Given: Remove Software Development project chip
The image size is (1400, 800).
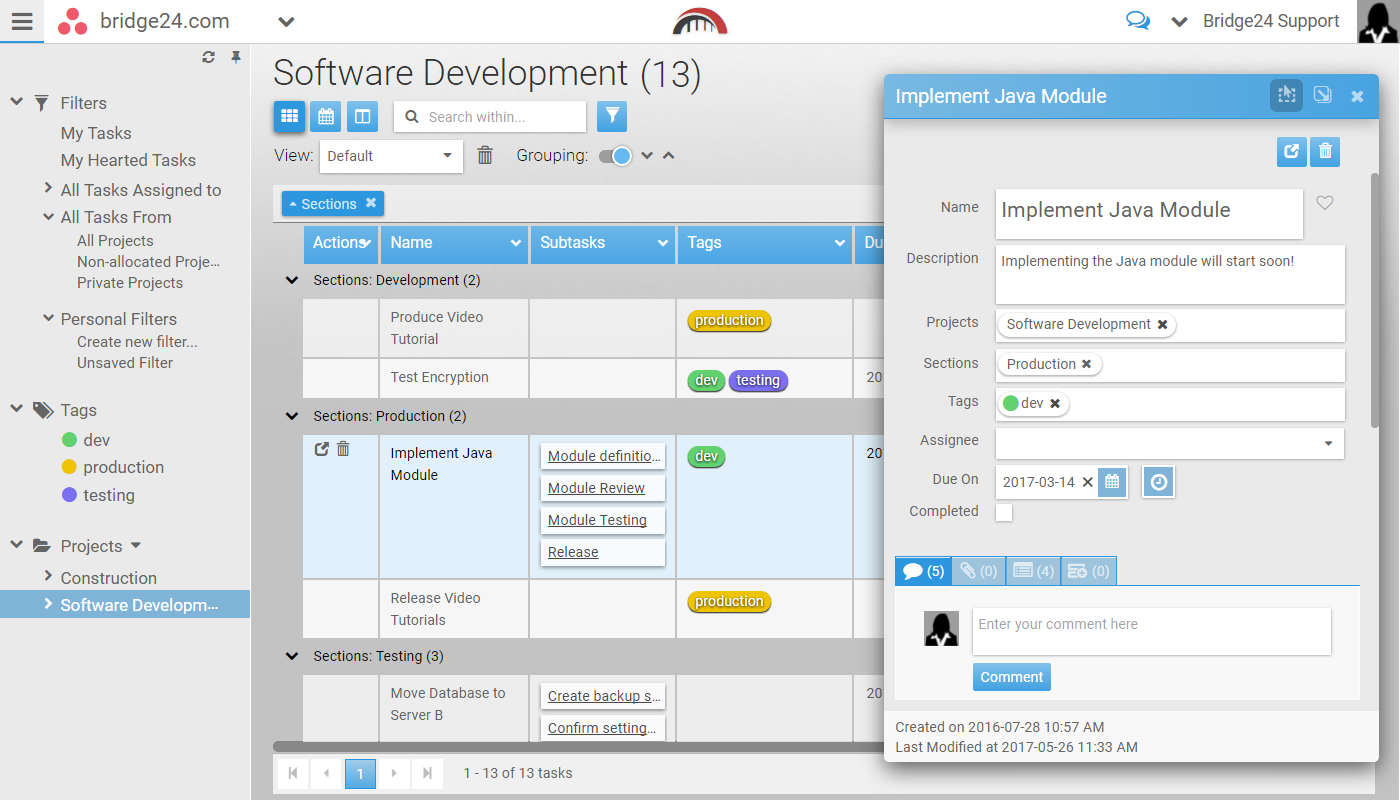Looking at the screenshot, I should click(1162, 324).
